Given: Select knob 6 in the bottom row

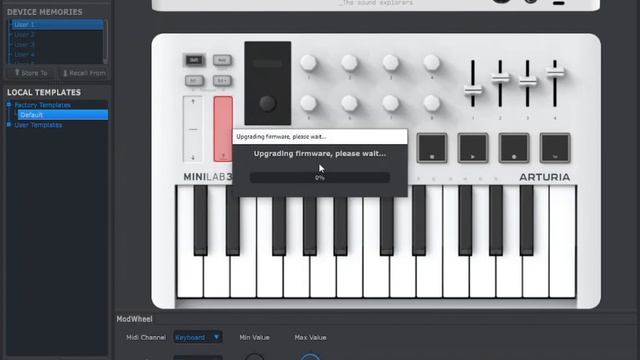Looking at the screenshot, I should (349, 103).
